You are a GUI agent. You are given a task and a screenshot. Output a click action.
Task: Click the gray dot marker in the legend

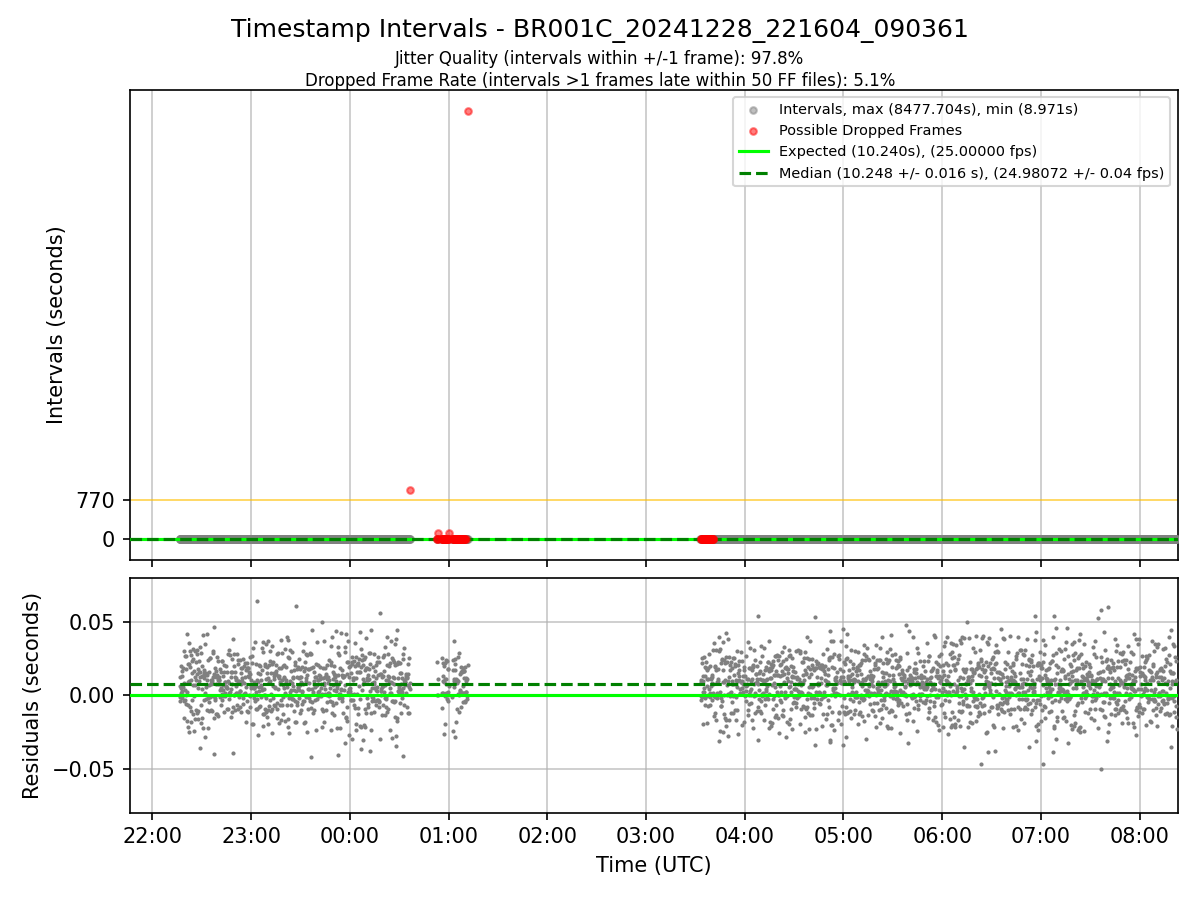pos(754,110)
